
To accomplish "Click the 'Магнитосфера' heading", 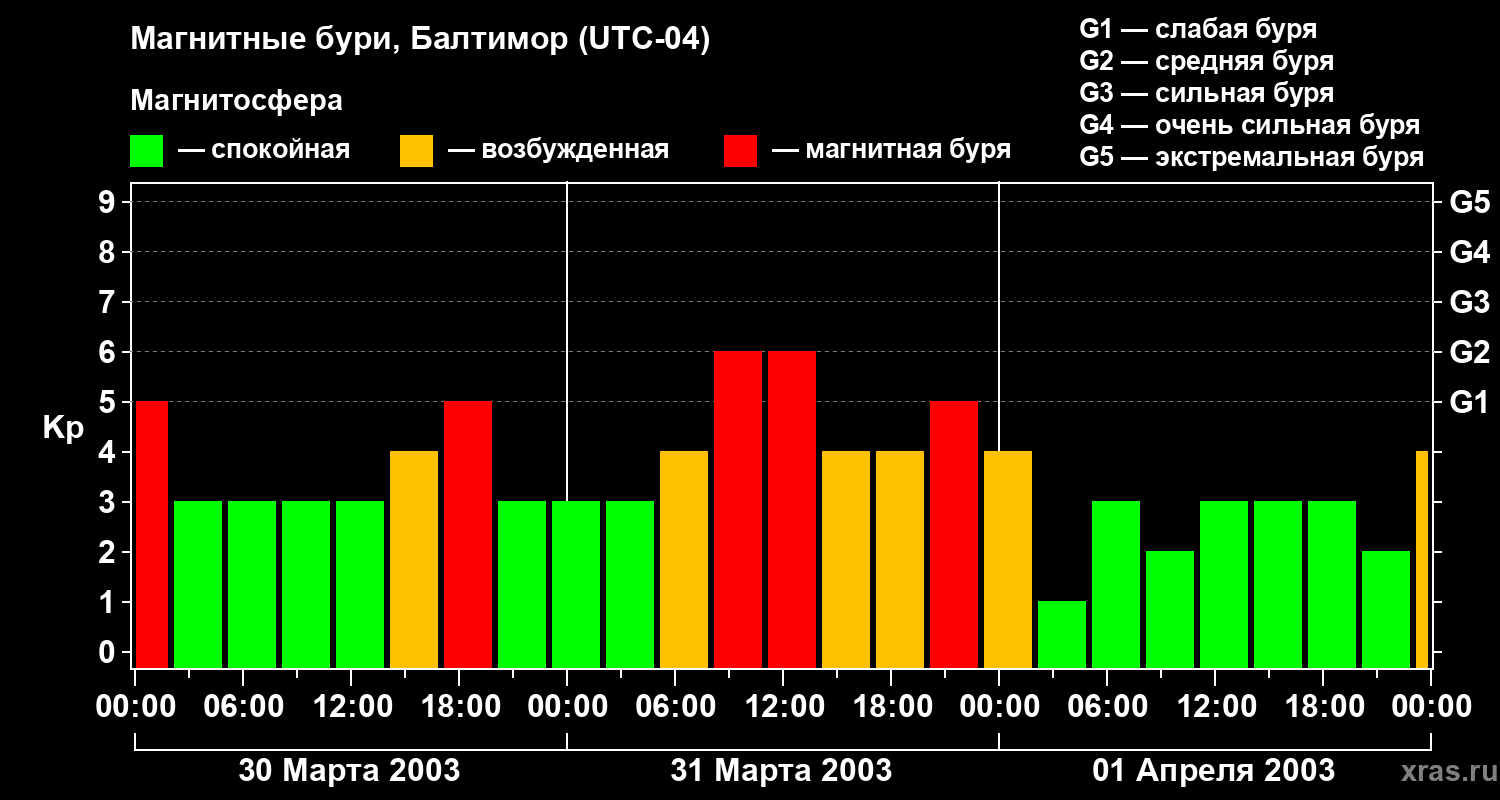I will point(236,101).
